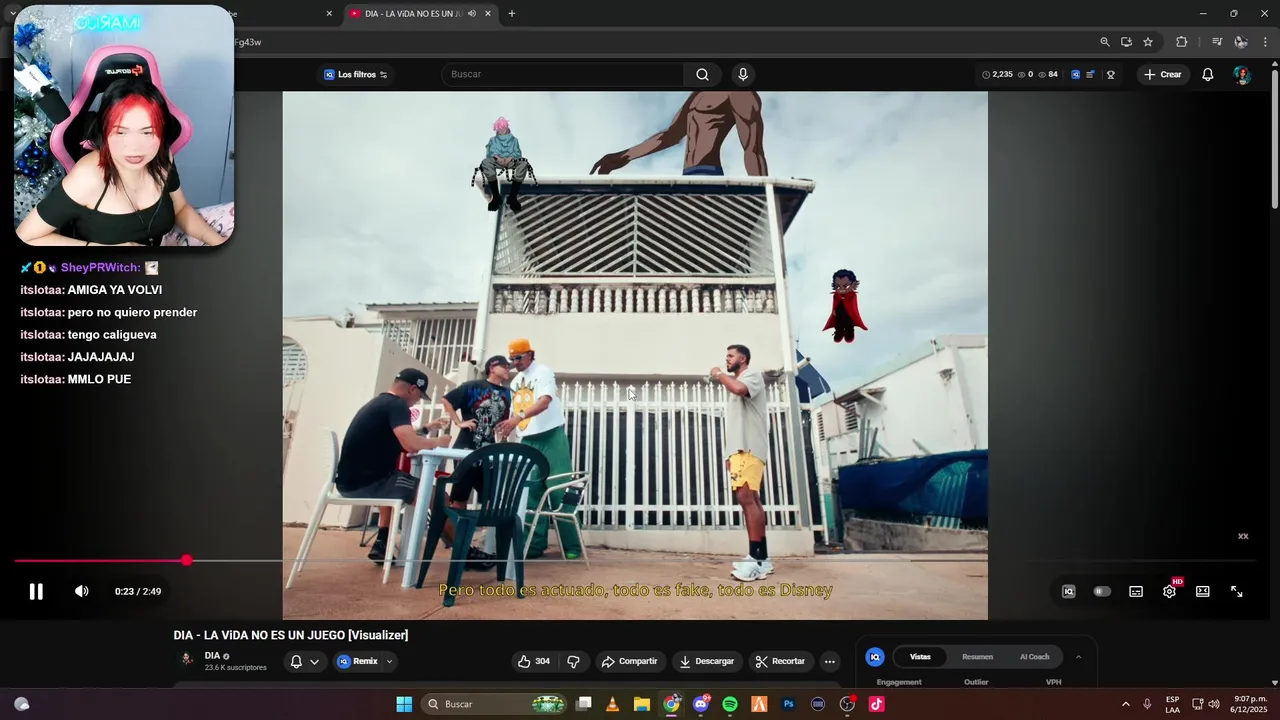Pause the video with the pause button
The width and height of the screenshot is (1280, 720).
click(36, 591)
